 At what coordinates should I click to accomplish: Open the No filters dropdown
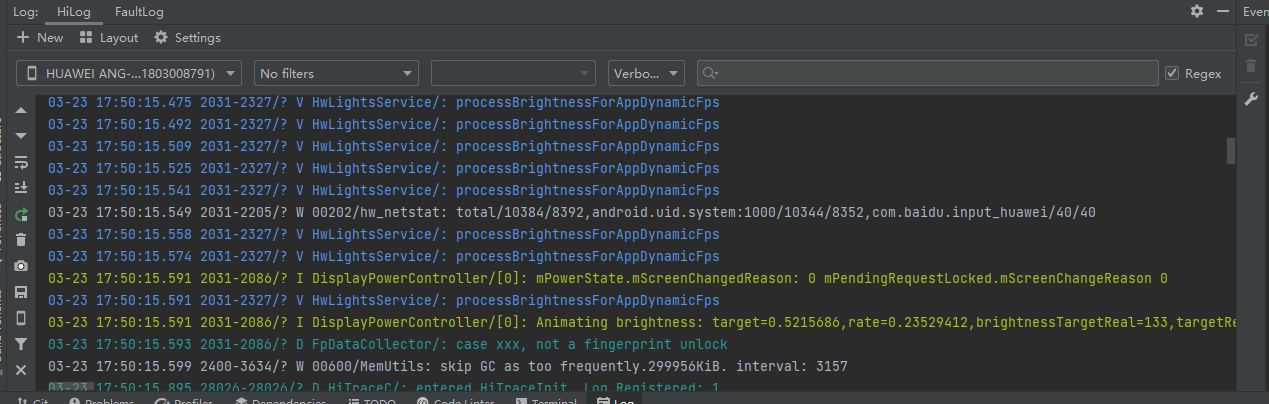[336, 73]
